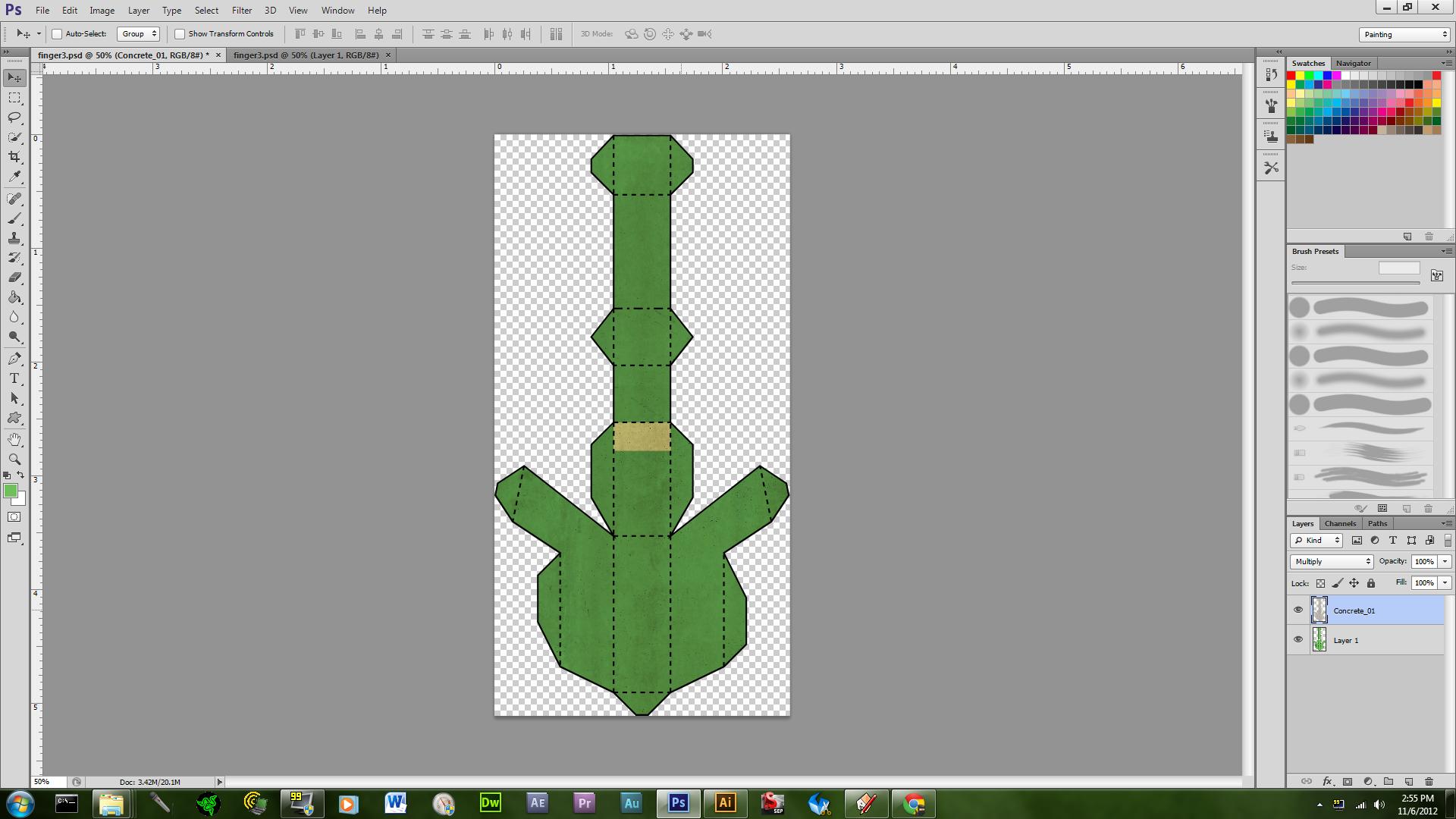Enable Show Transform Controls checkbox
Screen dimensions: 1456x819
click(180, 34)
